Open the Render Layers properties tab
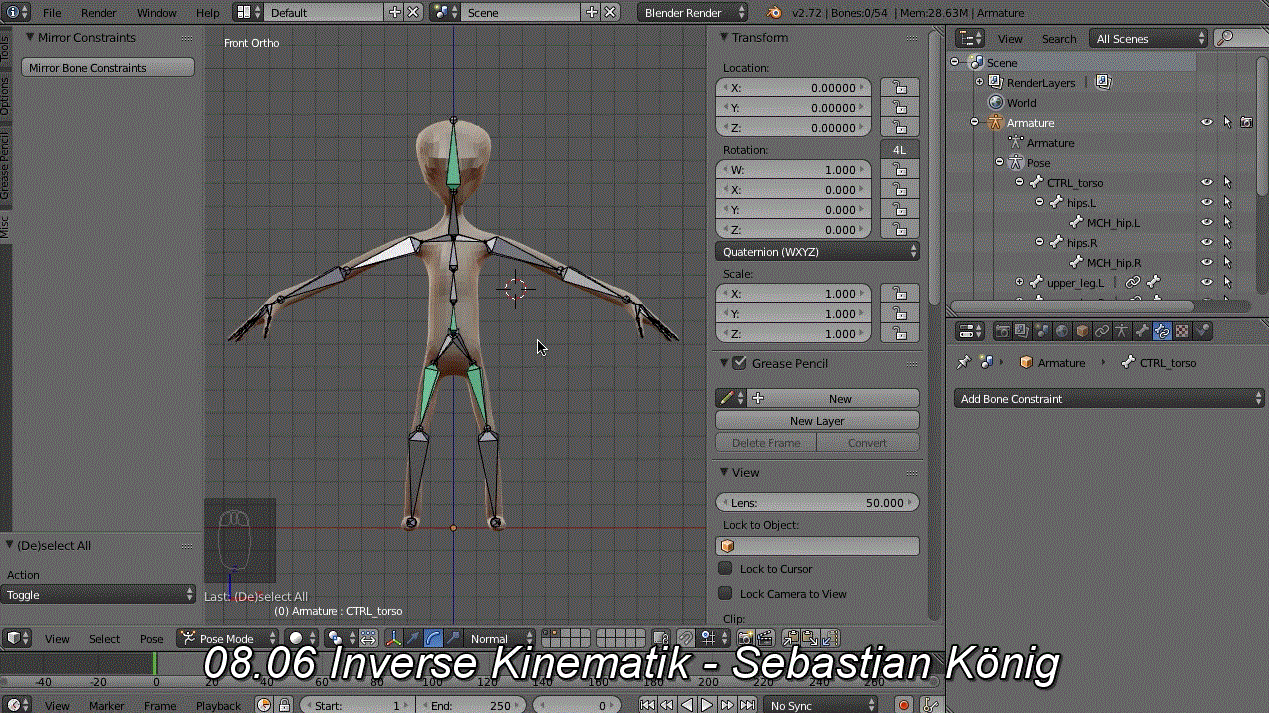The width and height of the screenshot is (1269, 713). (x=1022, y=331)
